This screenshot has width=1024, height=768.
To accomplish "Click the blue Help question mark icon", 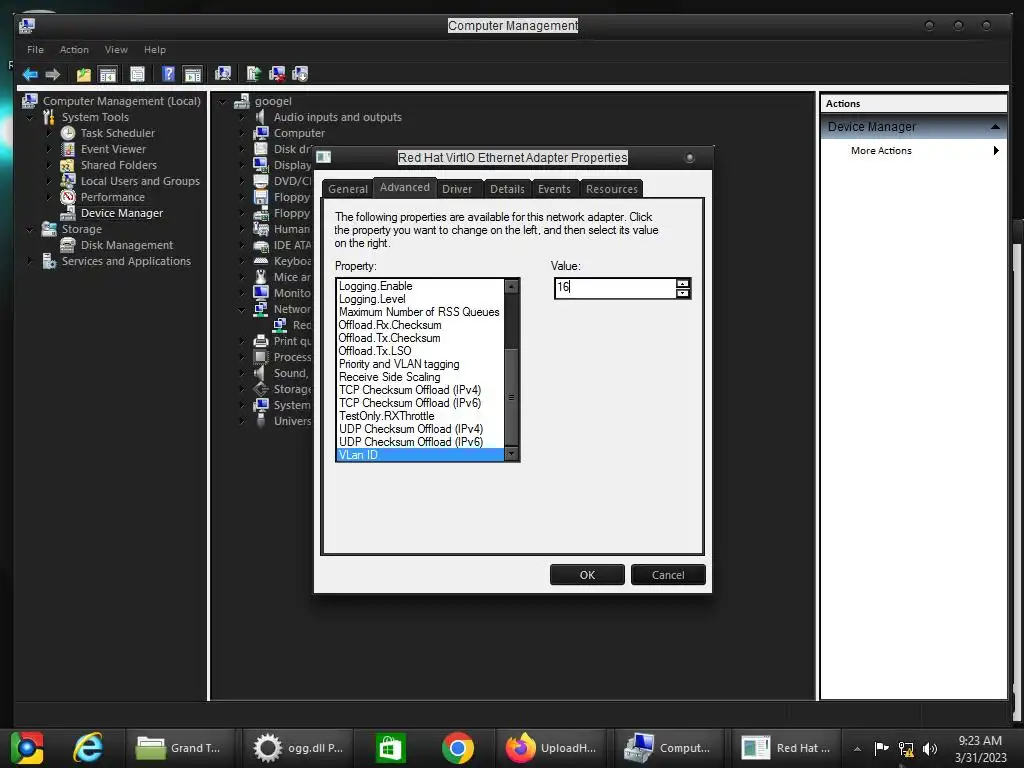I will tap(168, 74).
